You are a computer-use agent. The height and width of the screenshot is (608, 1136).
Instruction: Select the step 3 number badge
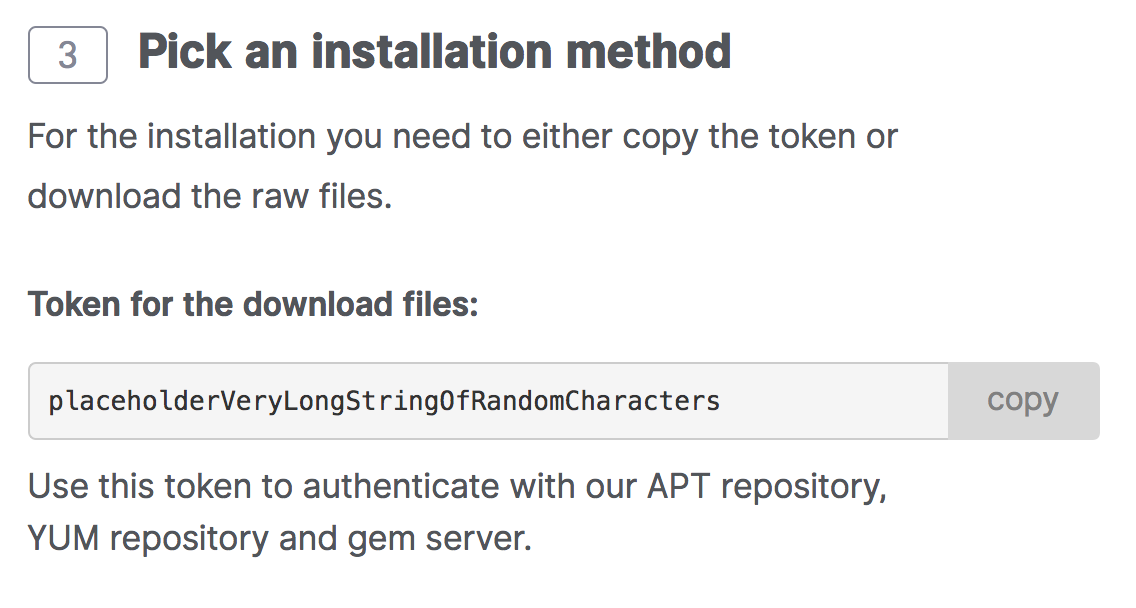tap(68, 55)
